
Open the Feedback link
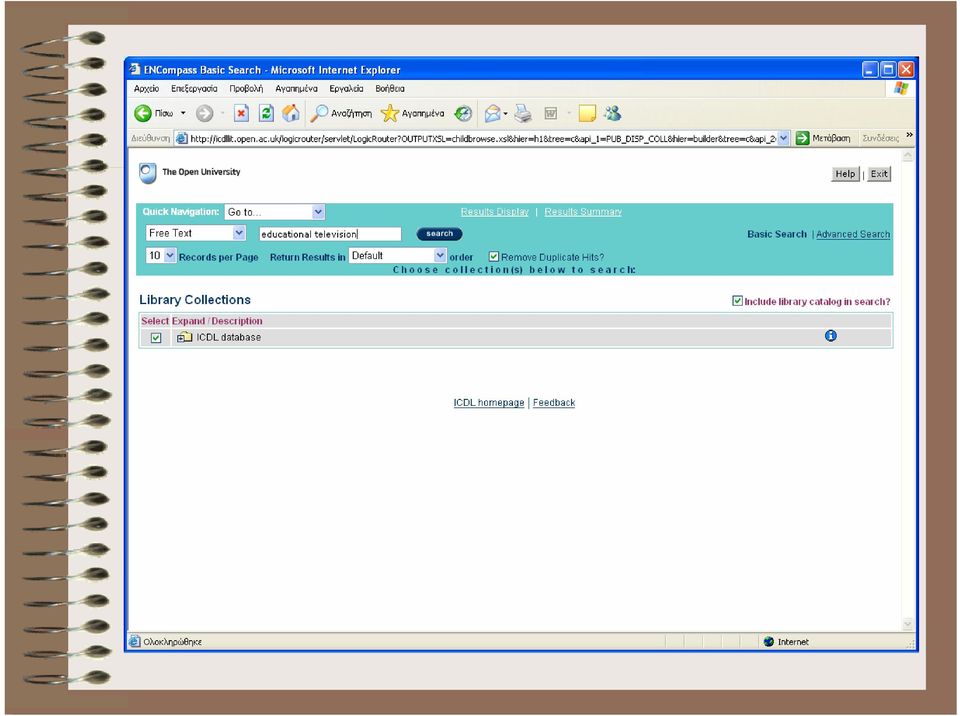[553, 402]
